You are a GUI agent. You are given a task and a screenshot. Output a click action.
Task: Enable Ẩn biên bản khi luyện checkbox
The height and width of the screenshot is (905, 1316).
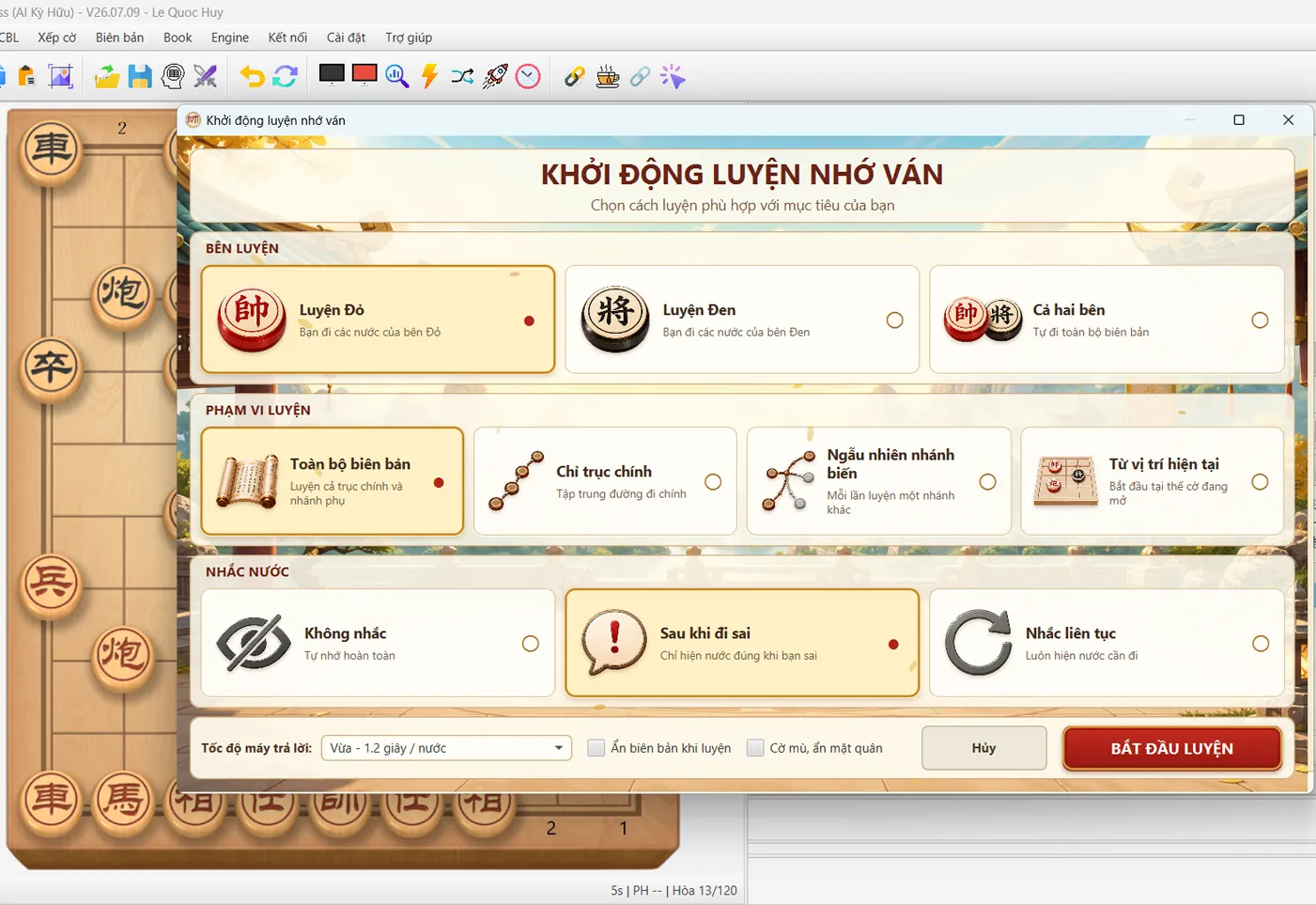[x=596, y=748]
